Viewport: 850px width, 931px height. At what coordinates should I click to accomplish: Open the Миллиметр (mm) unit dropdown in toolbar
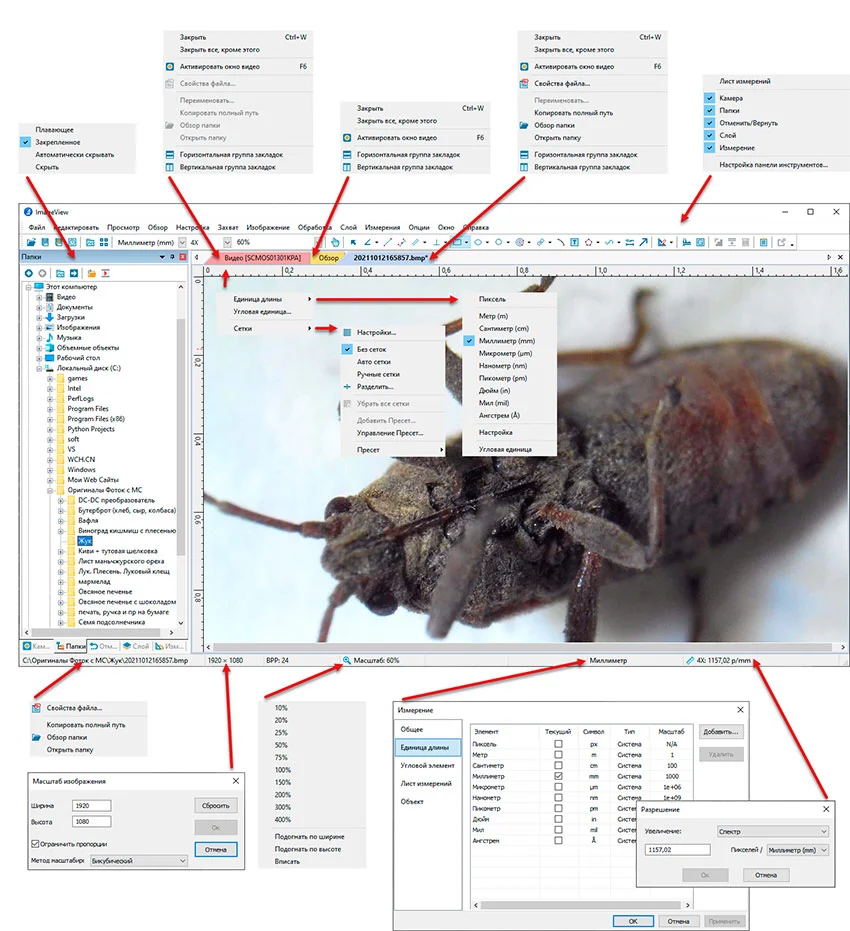point(180,242)
